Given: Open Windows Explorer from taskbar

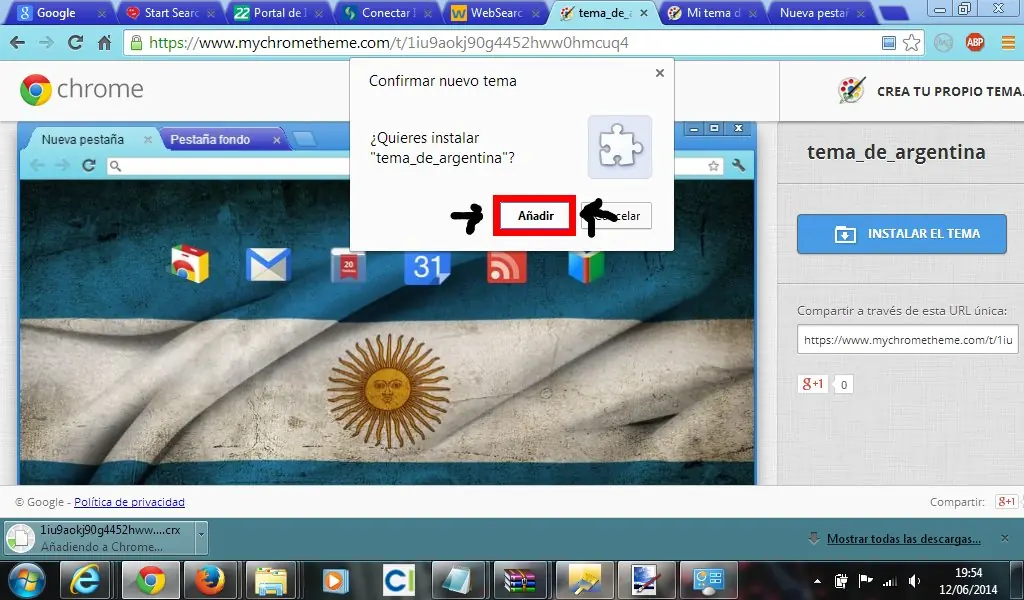Looking at the screenshot, I should tap(270, 580).
